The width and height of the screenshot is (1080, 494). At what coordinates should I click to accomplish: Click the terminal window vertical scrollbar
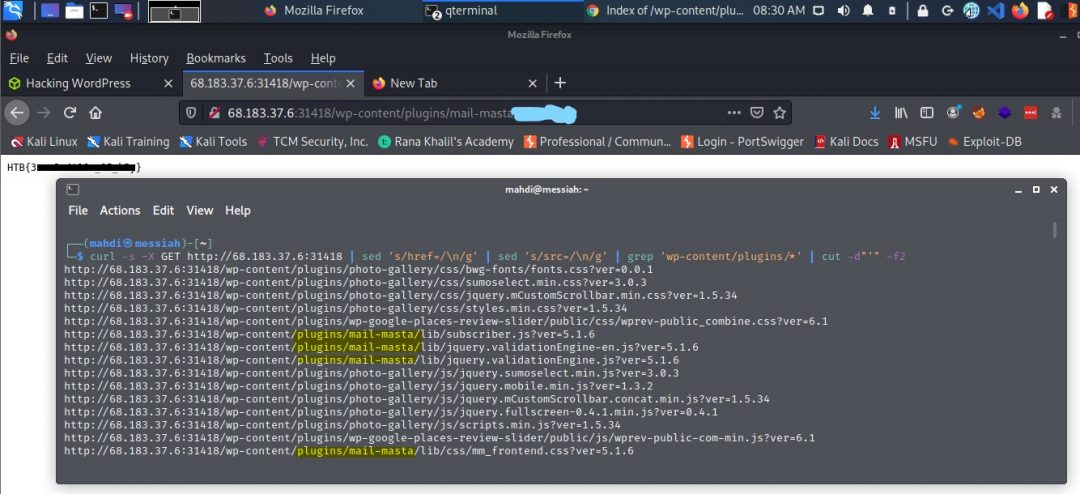(x=1055, y=230)
